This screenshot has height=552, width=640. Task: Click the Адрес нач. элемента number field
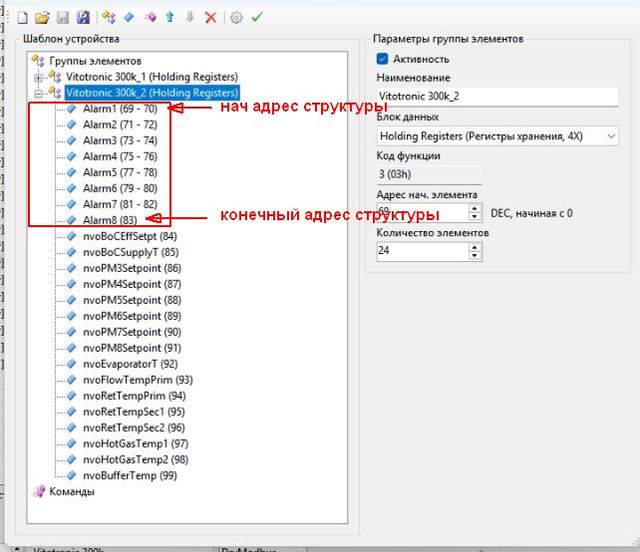pyautogui.click(x=422, y=213)
